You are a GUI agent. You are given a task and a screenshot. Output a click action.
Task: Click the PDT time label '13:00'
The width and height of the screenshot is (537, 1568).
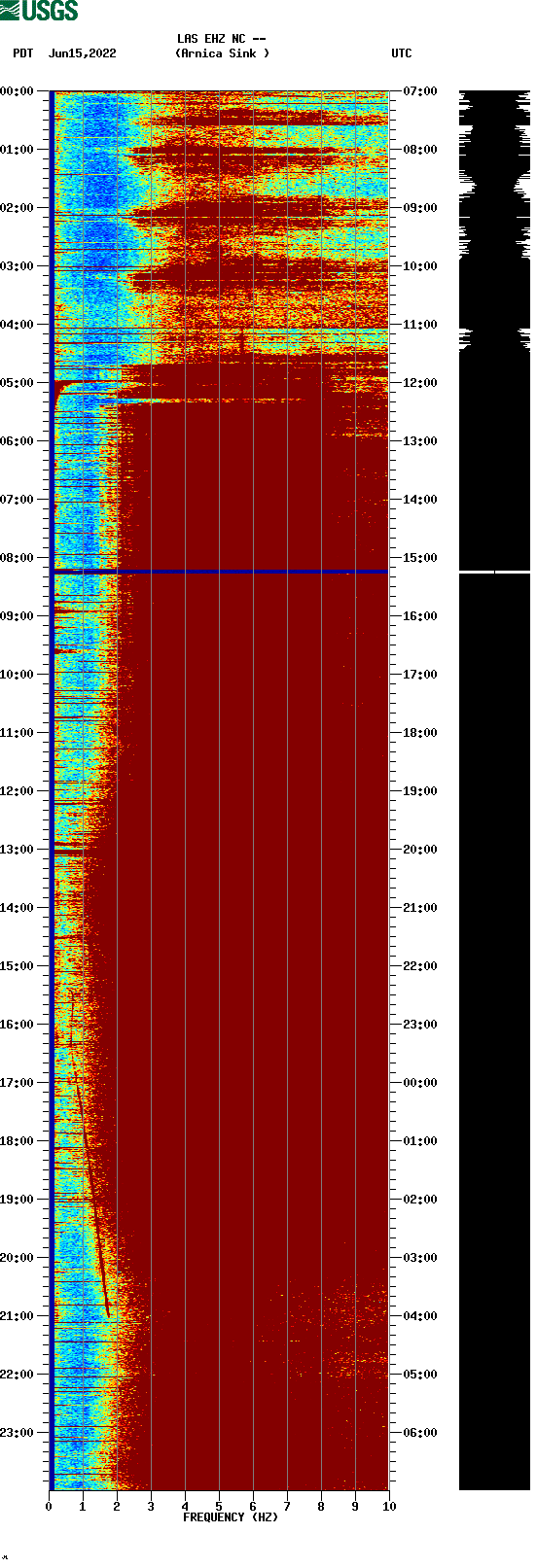tap(18, 850)
